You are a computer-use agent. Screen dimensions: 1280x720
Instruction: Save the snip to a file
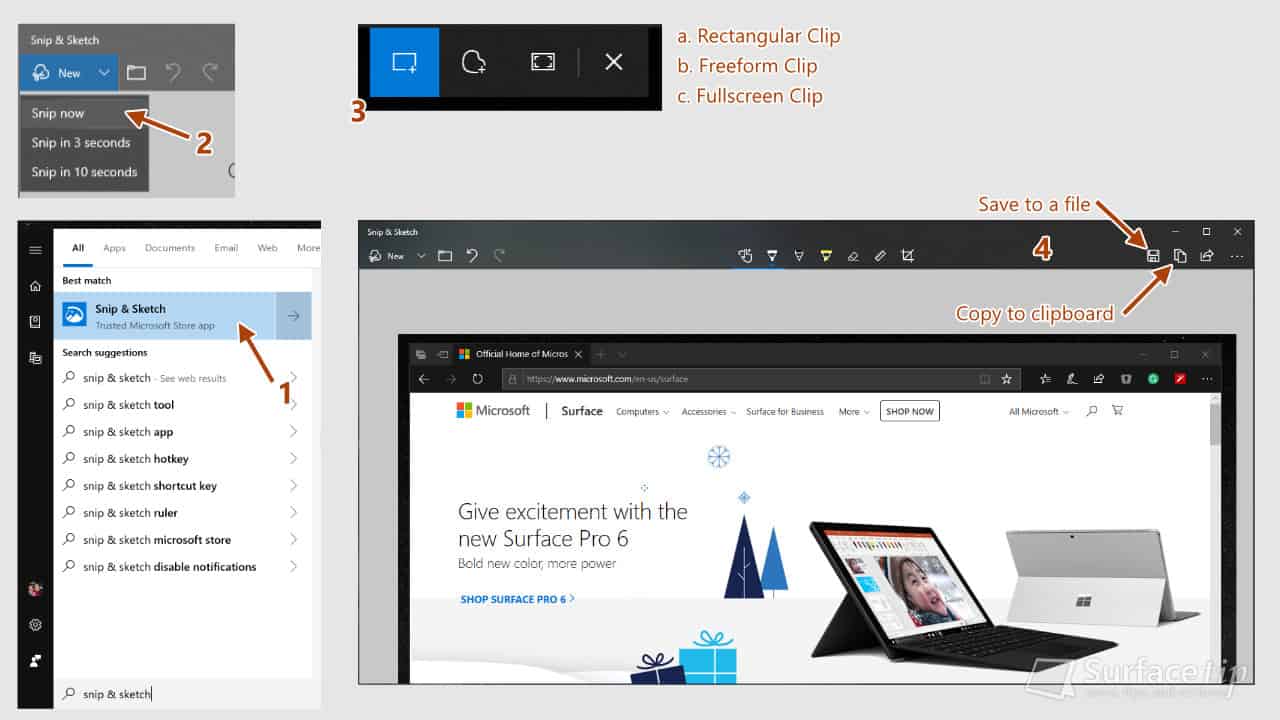click(1154, 255)
